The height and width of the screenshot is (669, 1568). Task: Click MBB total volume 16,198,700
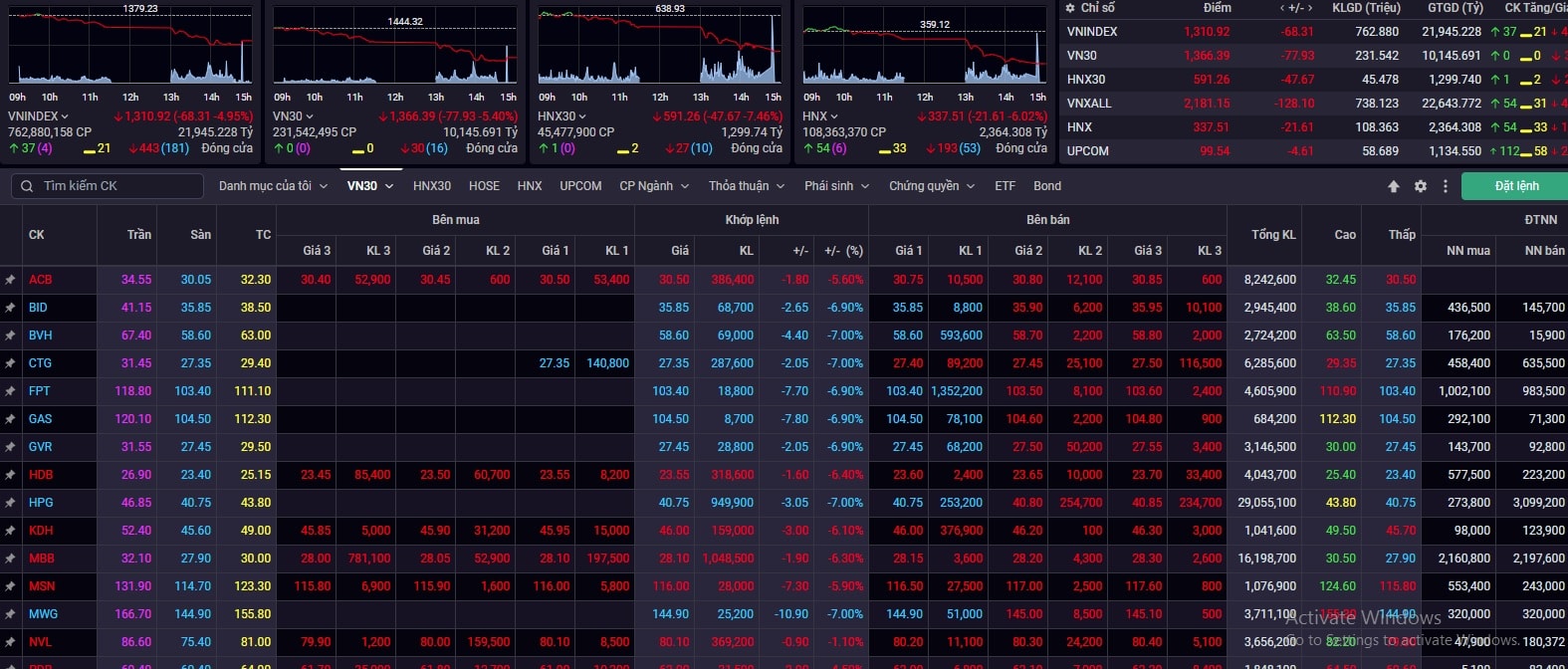(1267, 558)
